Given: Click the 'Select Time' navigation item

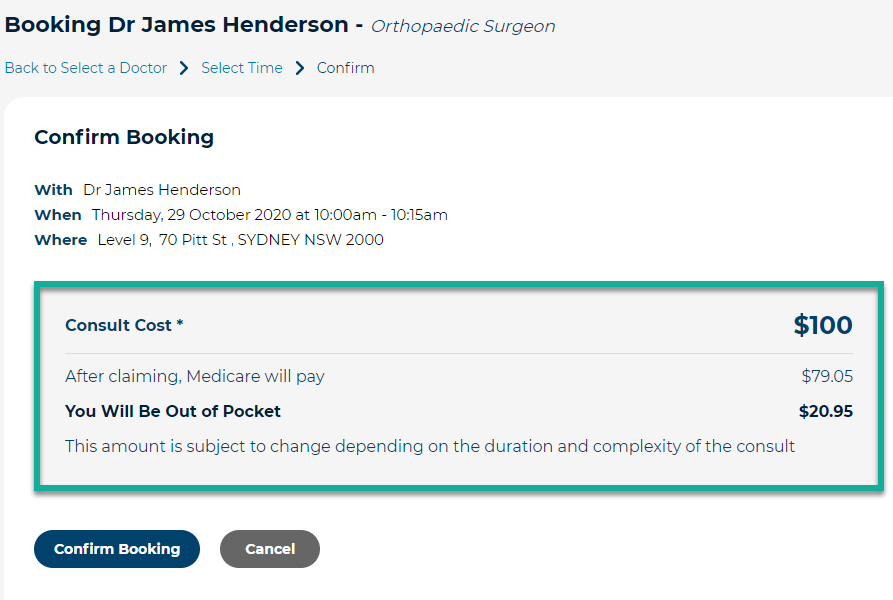Looking at the screenshot, I should pos(241,68).
